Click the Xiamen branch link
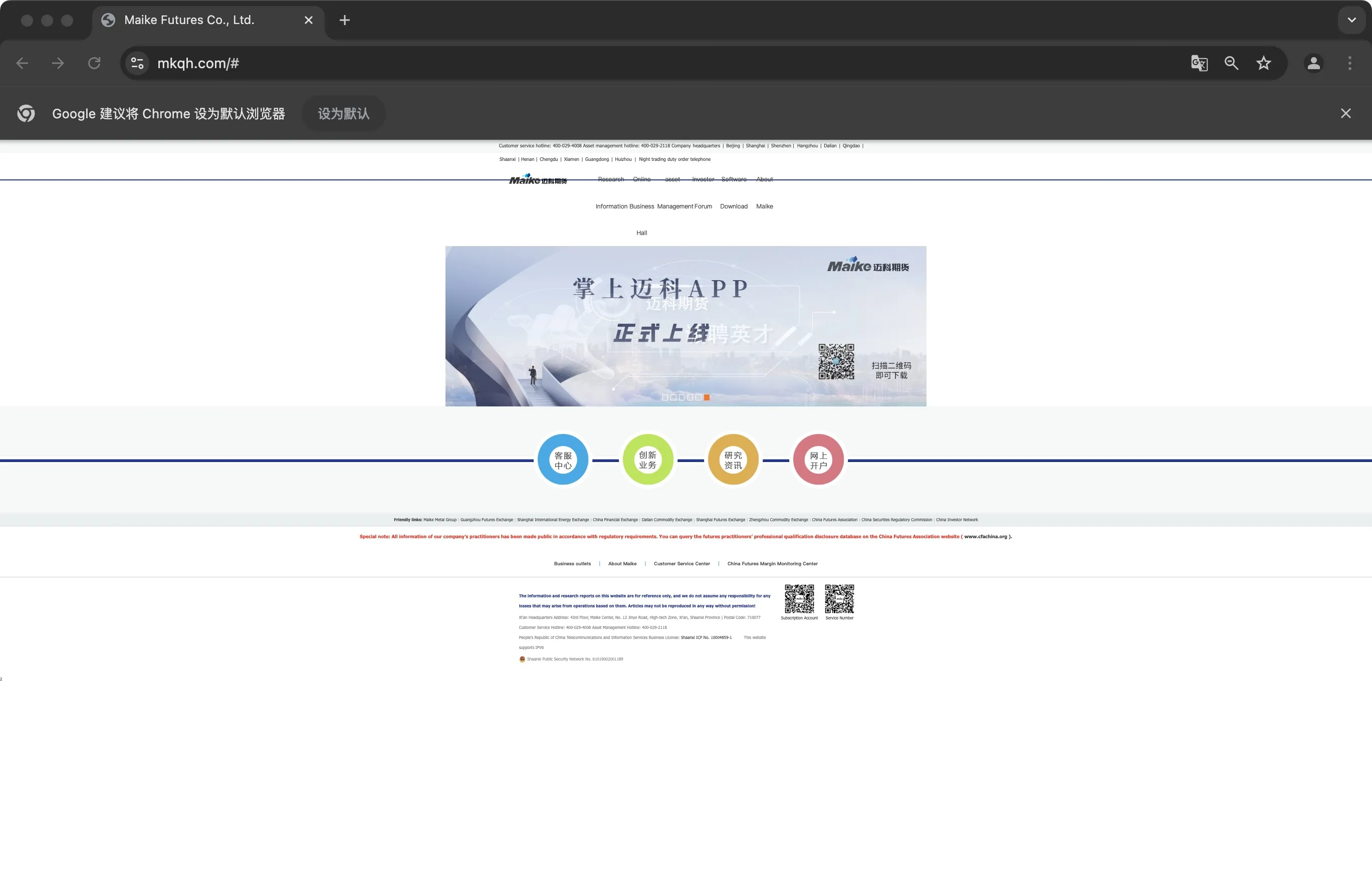 pyautogui.click(x=571, y=159)
